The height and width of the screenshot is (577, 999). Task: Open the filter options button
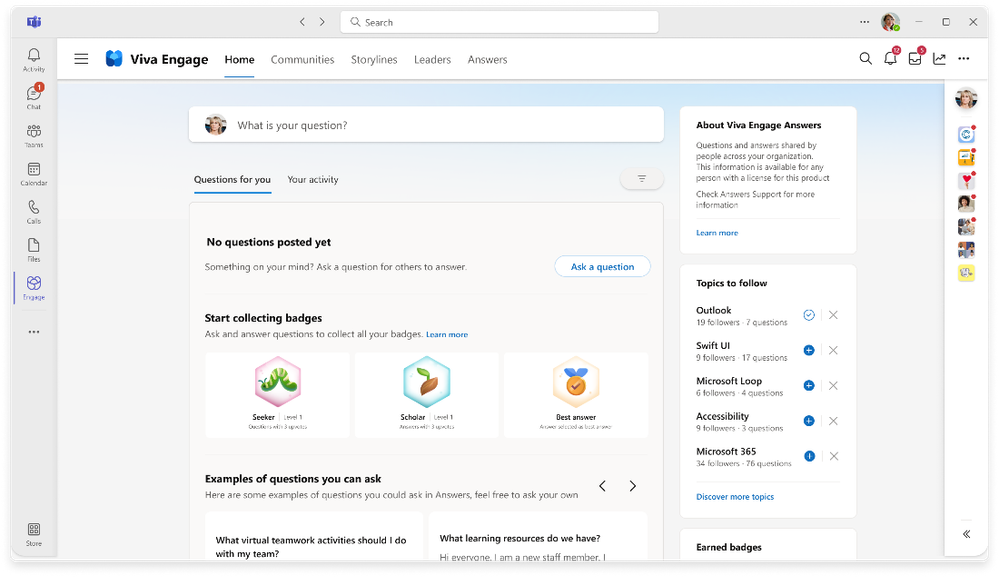[x=642, y=179]
